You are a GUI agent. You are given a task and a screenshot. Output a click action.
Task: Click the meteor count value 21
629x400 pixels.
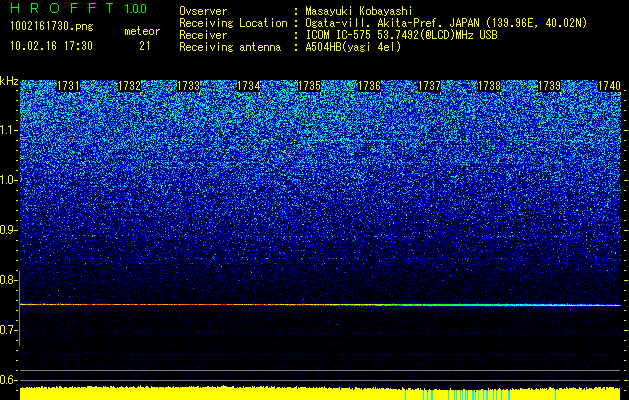tap(144, 46)
